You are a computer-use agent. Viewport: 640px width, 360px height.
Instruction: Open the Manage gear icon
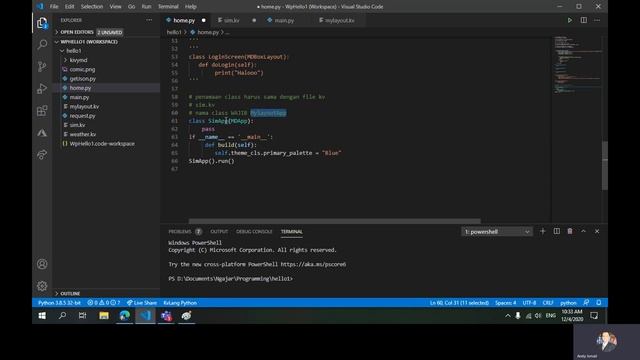[x=42, y=286]
